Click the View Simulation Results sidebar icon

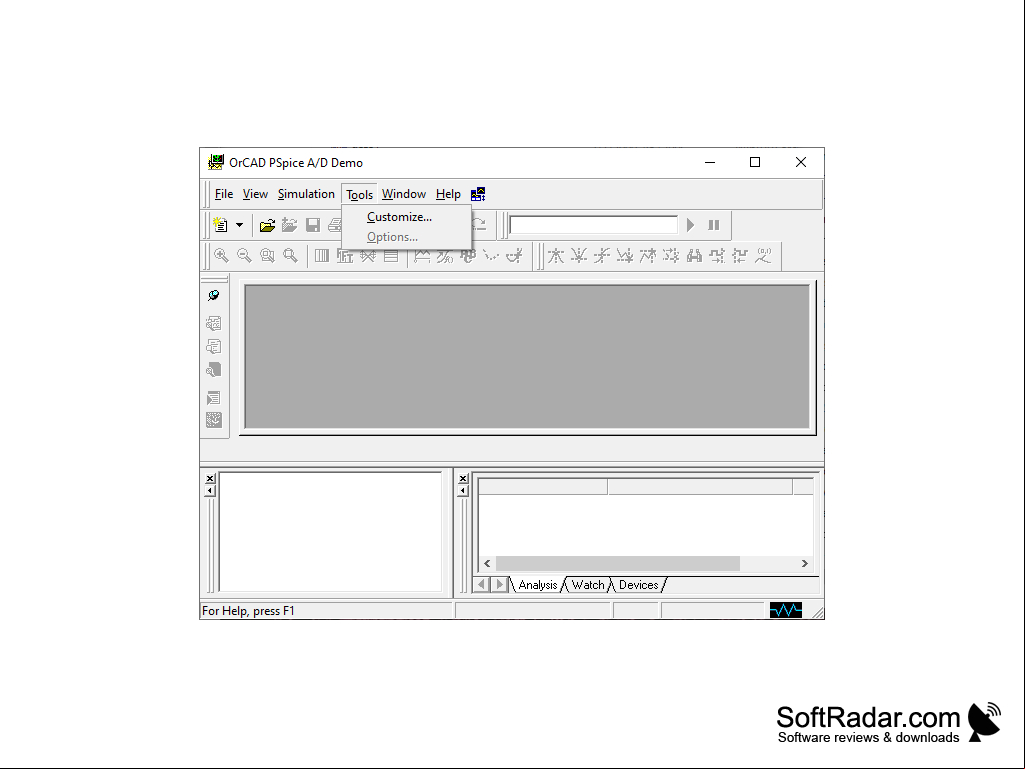tap(214, 323)
